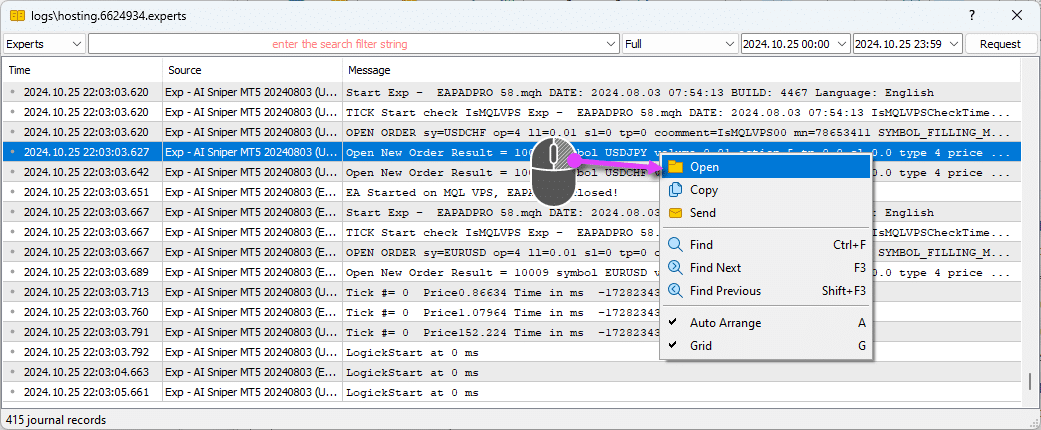Click the vertical scrollbar thumb
Viewport: 1041px width, 430px height.
click(x=1029, y=383)
